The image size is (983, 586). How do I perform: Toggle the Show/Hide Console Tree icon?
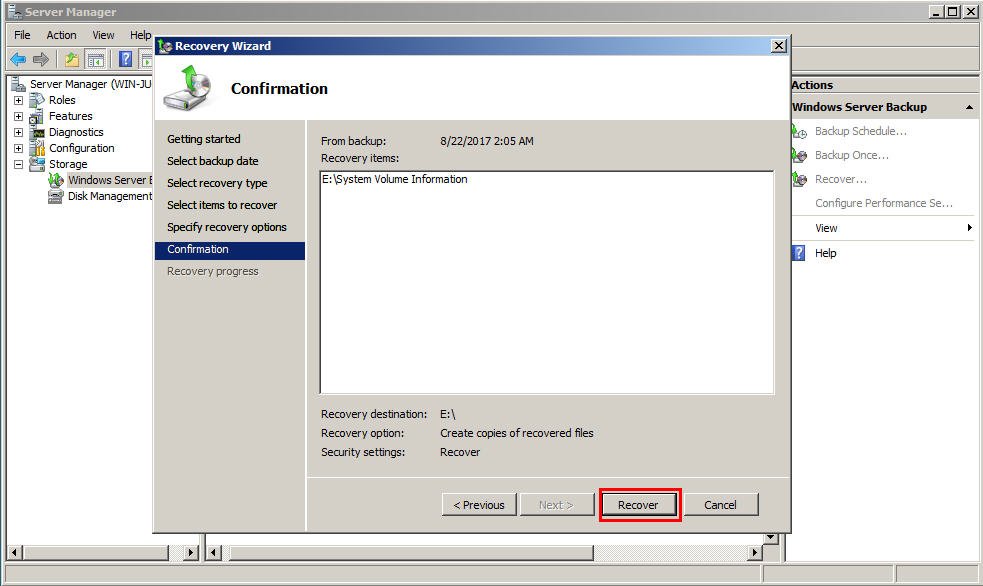coord(95,60)
